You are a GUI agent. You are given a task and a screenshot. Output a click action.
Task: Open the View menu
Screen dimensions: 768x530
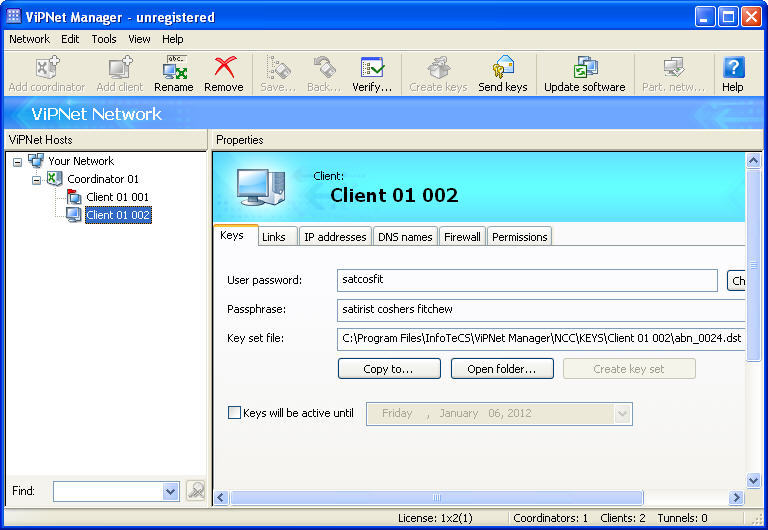pos(139,39)
